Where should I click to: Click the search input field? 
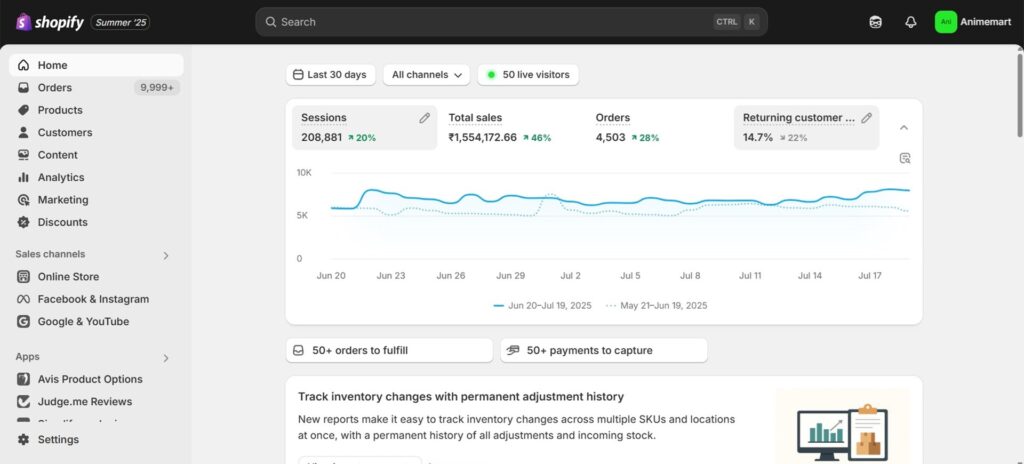click(490, 22)
